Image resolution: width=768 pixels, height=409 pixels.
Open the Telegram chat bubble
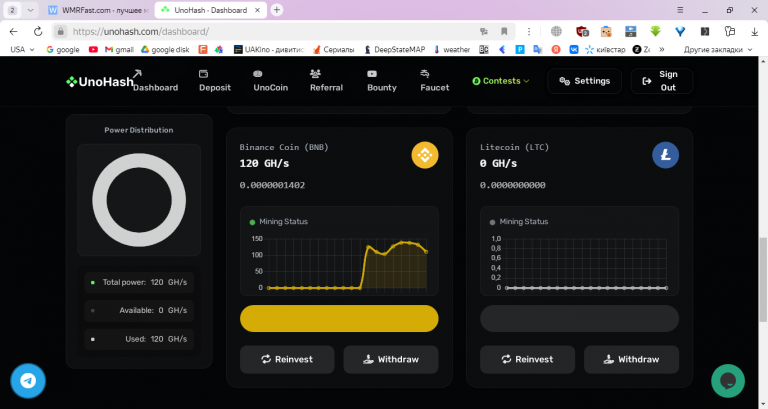(28, 381)
